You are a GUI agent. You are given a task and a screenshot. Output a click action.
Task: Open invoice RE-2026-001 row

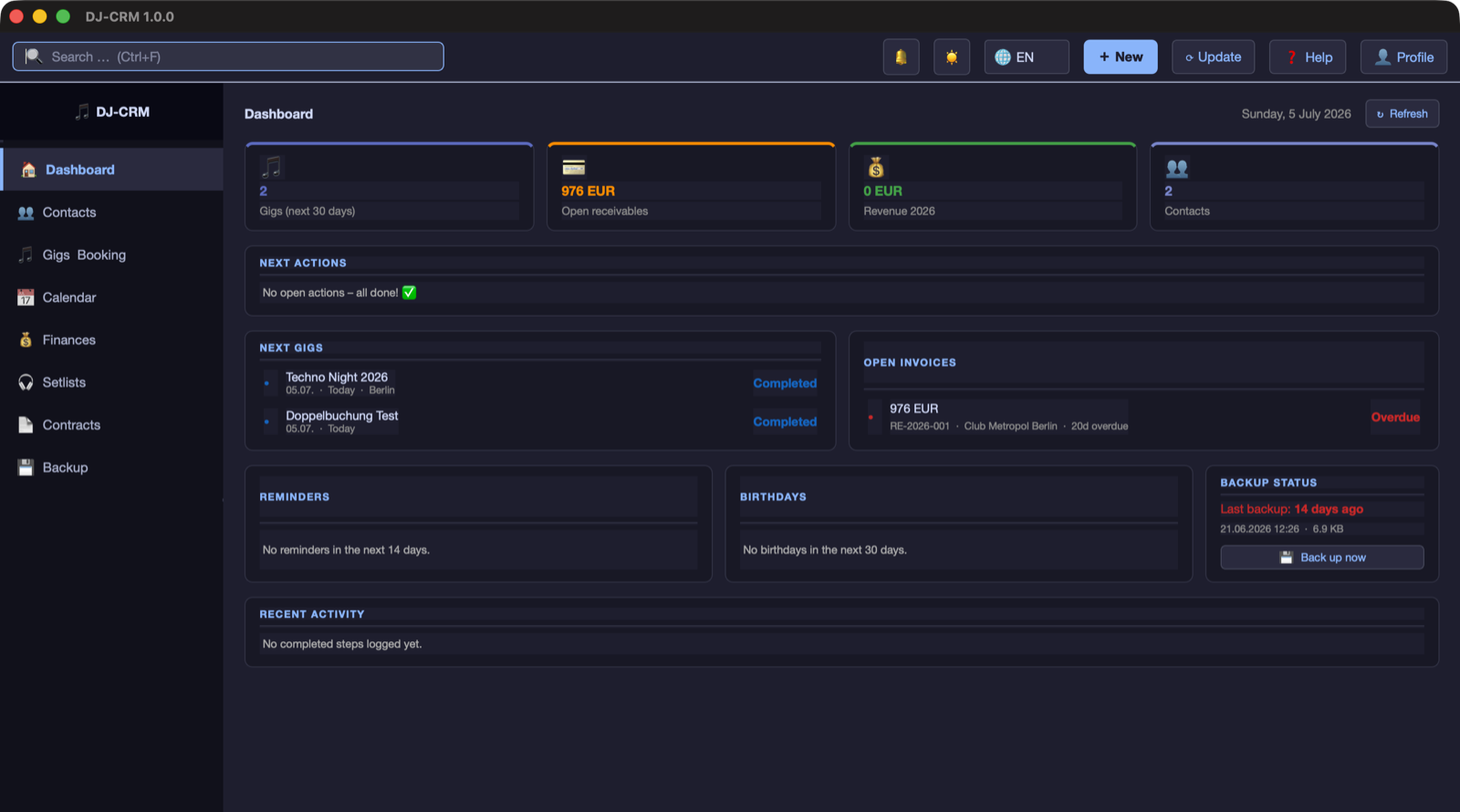pos(1143,417)
